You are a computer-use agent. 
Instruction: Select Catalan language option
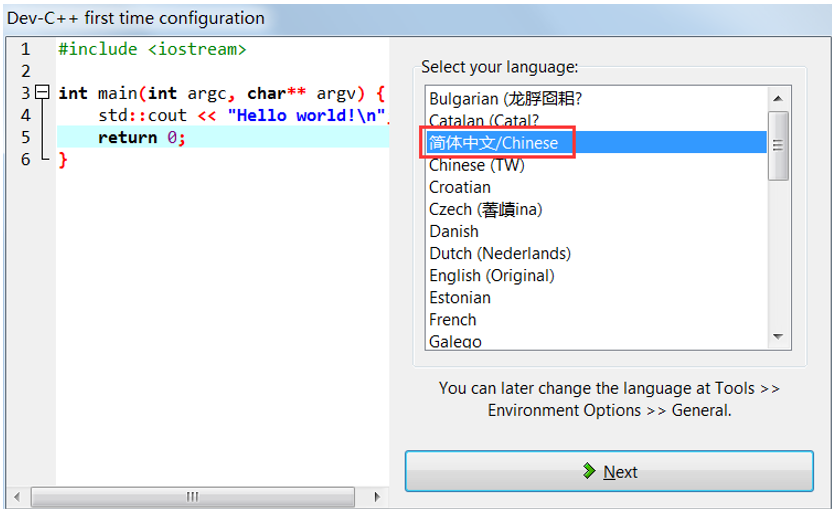[x=490, y=121]
